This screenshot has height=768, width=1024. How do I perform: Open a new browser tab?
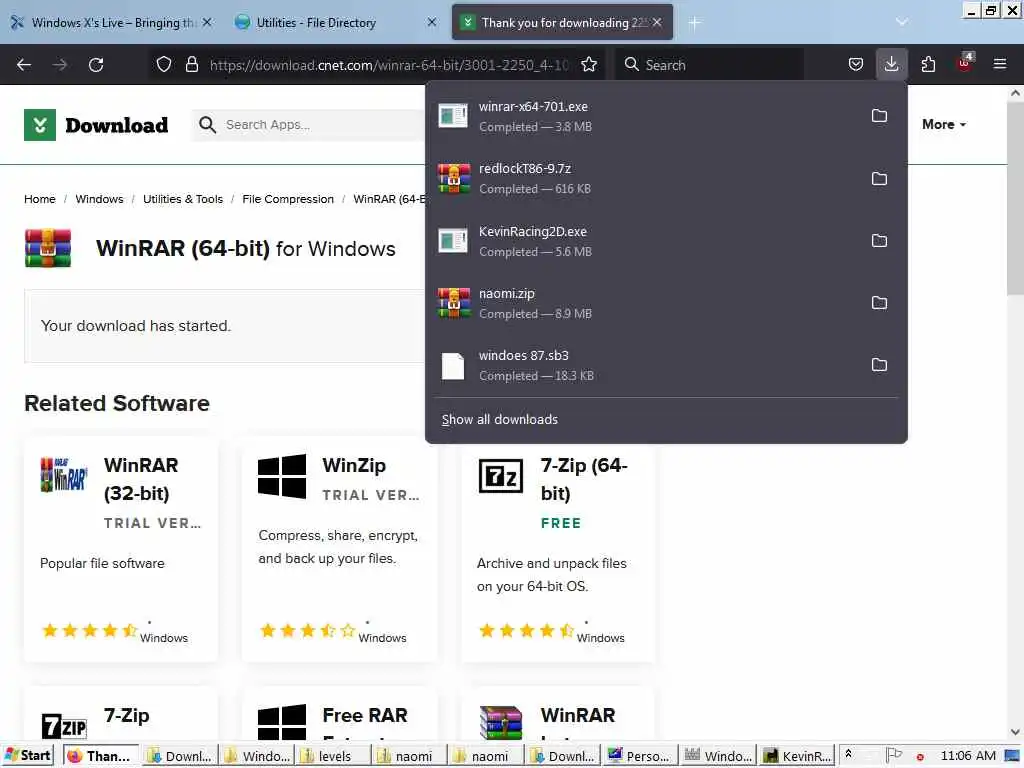click(694, 23)
